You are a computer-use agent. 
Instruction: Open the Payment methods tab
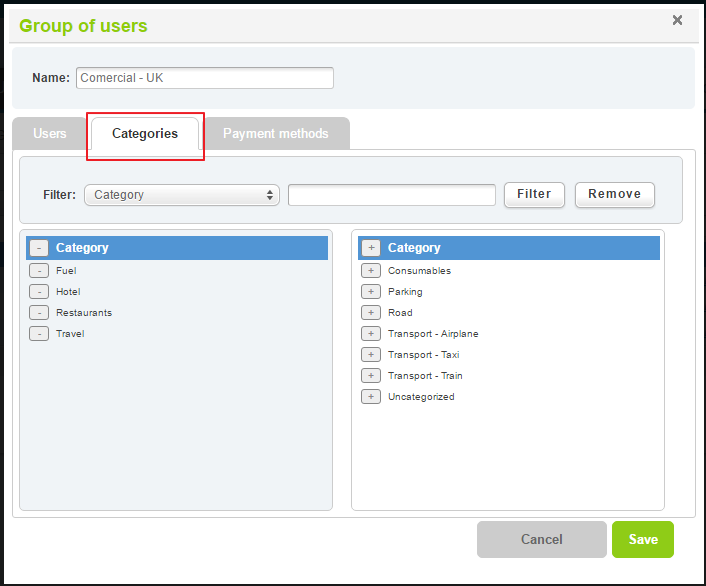pyautogui.click(x=276, y=133)
